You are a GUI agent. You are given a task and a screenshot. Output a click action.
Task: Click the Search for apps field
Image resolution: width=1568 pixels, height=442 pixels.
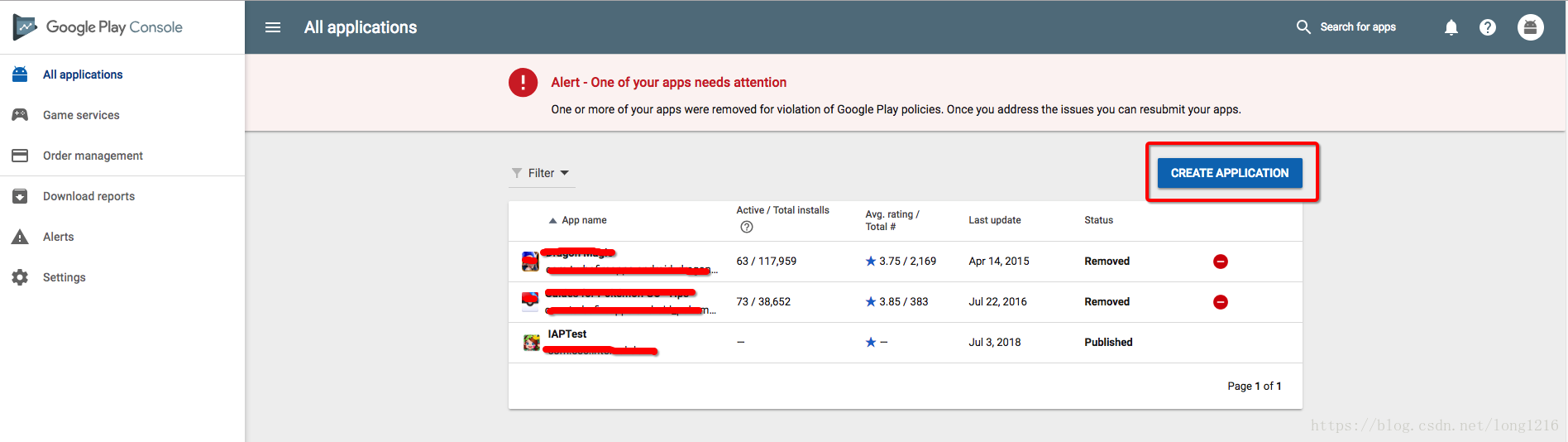pyautogui.click(x=1358, y=27)
